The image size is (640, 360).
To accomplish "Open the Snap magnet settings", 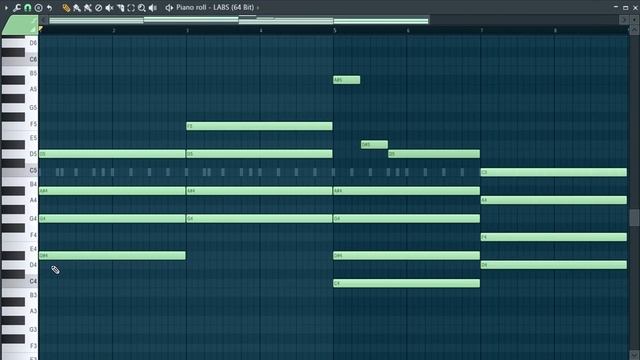I will click(x=28, y=8).
